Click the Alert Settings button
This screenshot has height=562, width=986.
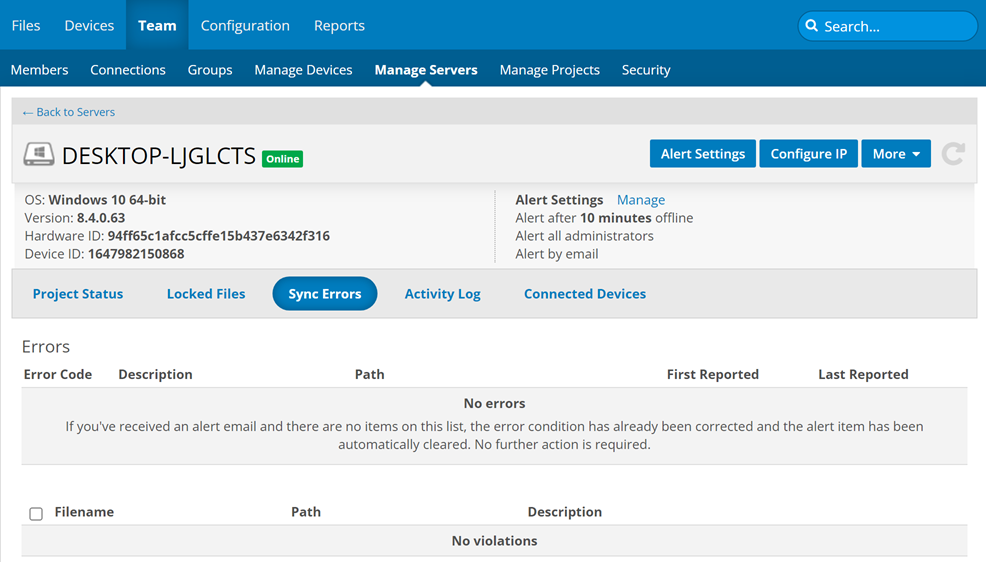[x=702, y=154]
